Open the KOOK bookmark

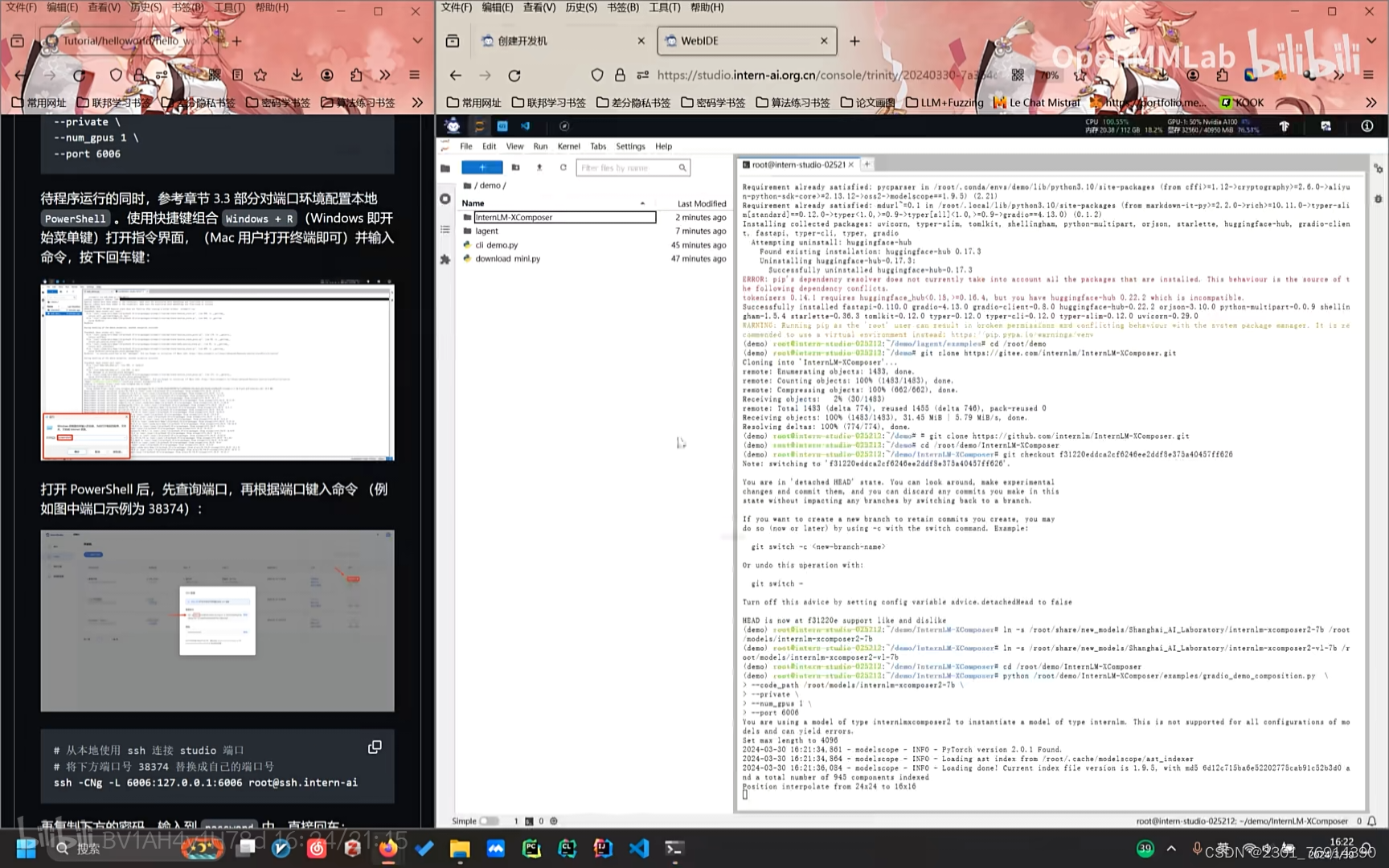tap(1242, 102)
